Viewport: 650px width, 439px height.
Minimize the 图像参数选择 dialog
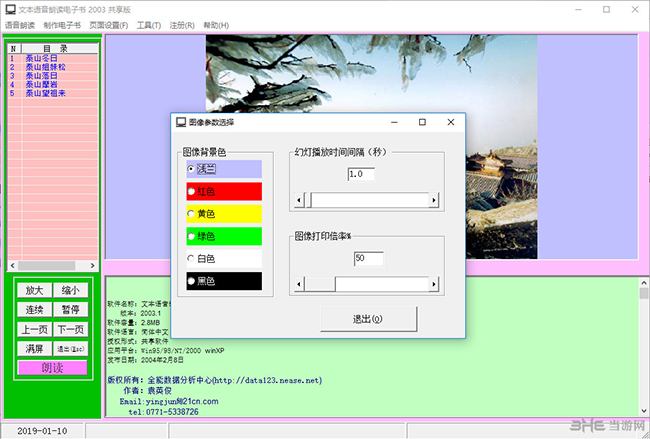tap(394, 122)
